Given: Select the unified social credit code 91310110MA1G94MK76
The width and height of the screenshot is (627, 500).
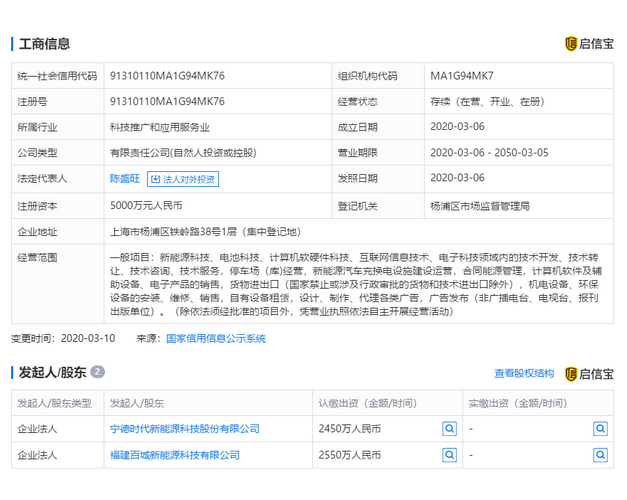Looking at the screenshot, I should click(x=167, y=76).
